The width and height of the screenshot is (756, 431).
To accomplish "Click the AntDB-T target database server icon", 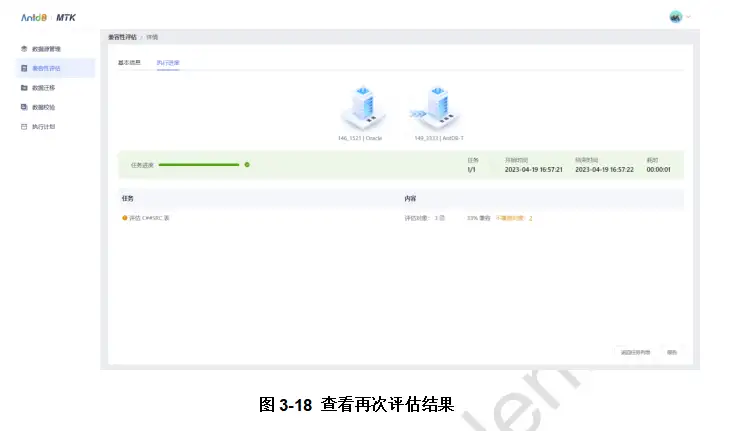I will 436,108.
